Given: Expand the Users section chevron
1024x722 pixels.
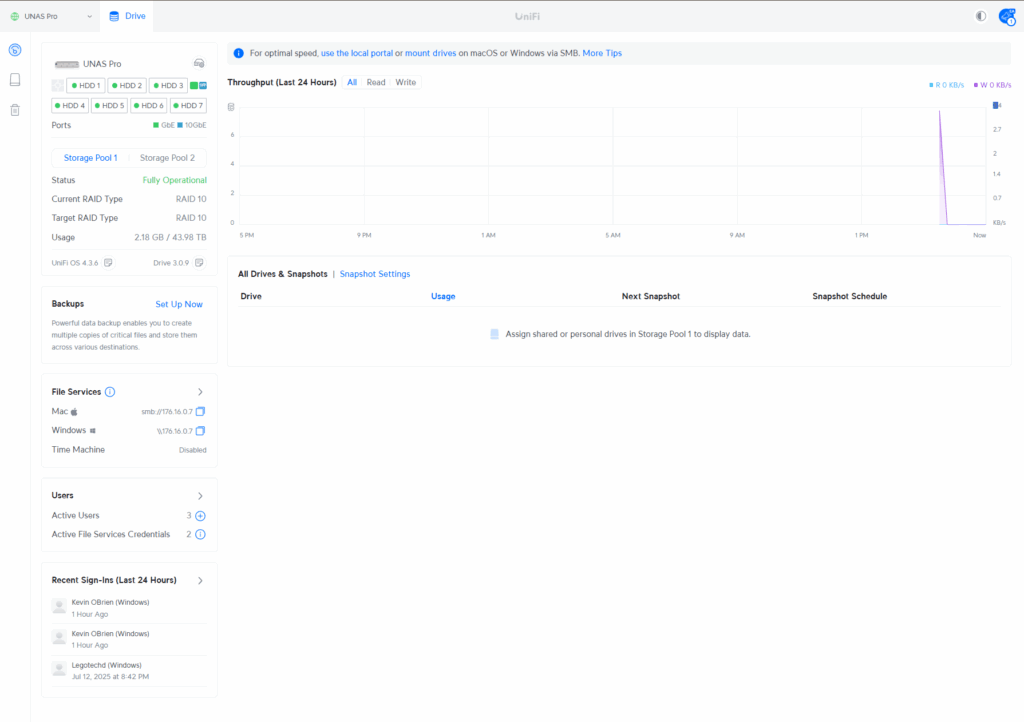Looking at the screenshot, I should 200,496.
